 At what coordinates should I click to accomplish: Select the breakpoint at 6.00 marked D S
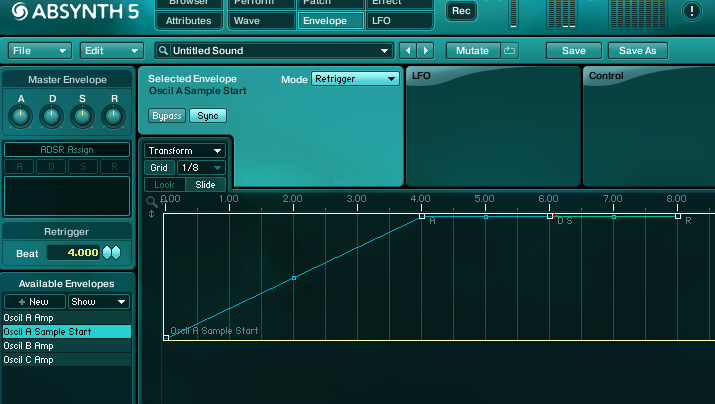tap(550, 216)
